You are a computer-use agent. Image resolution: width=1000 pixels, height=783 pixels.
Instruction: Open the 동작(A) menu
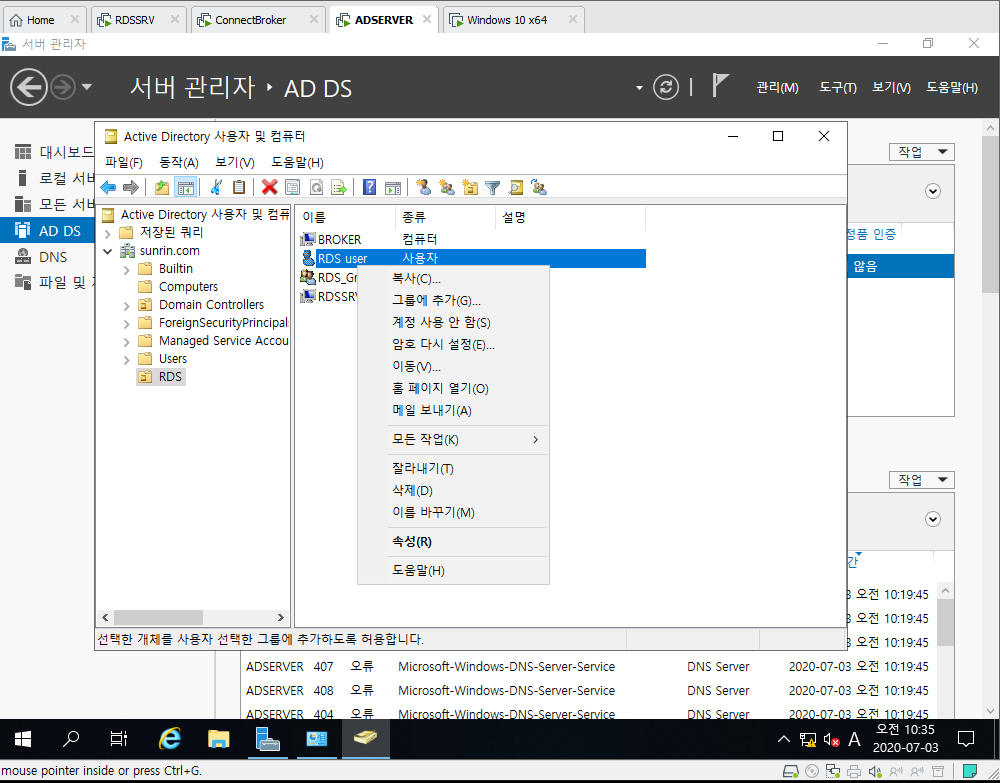[x=179, y=163]
